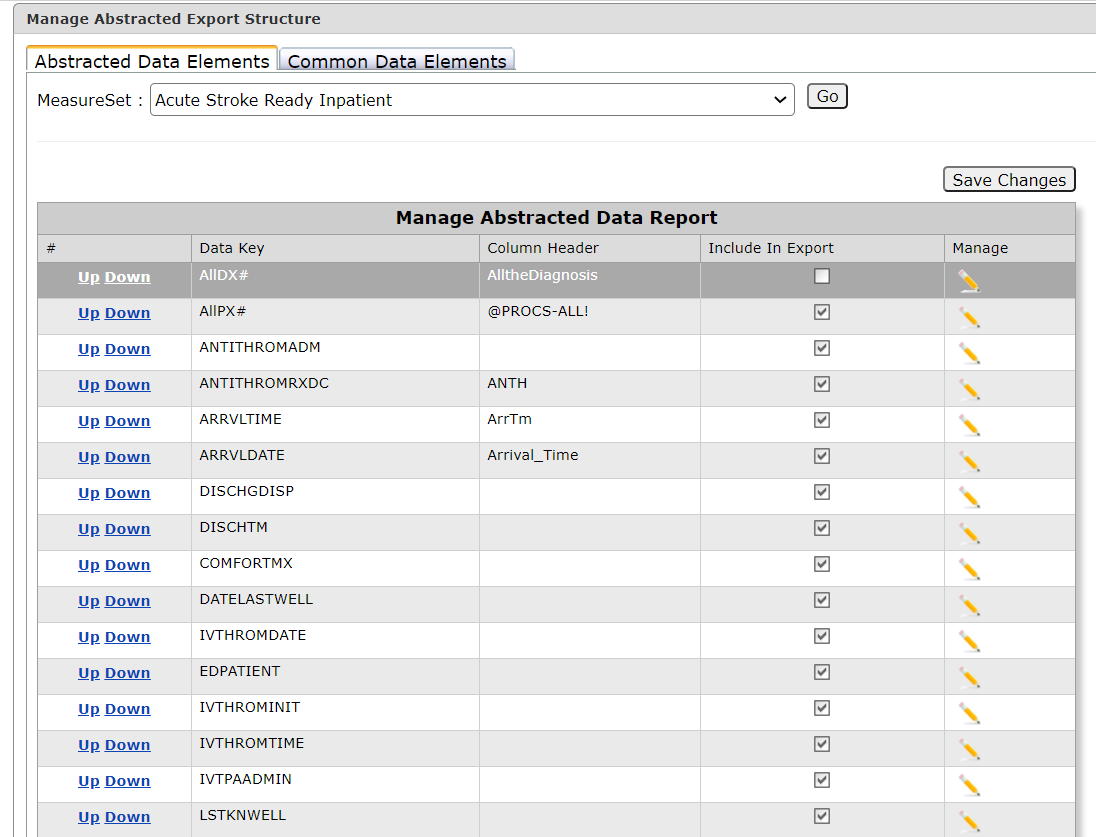
Task: Move ANTITHROMRXDC row up
Action: tap(89, 385)
